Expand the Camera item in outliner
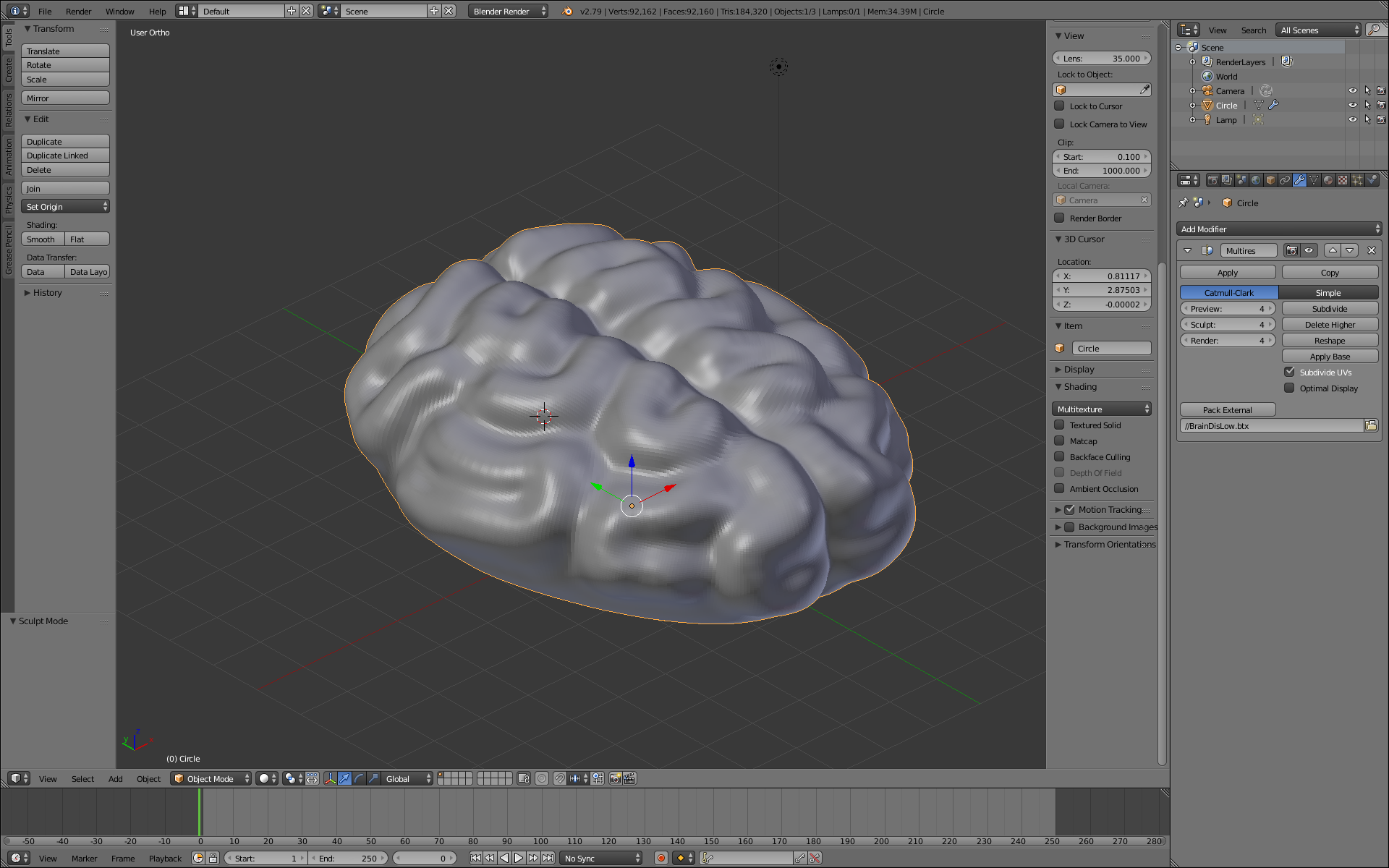The height and width of the screenshot is (868, 1389). (1192, 90)
